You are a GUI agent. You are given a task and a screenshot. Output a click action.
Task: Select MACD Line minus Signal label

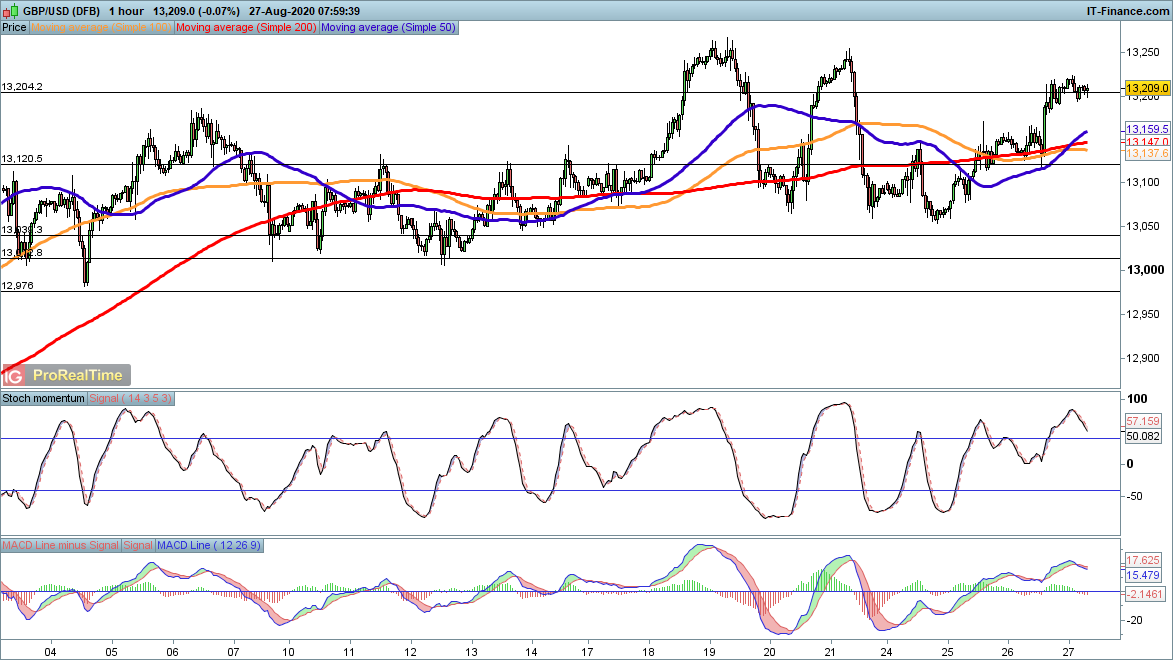tap(61, 546)
